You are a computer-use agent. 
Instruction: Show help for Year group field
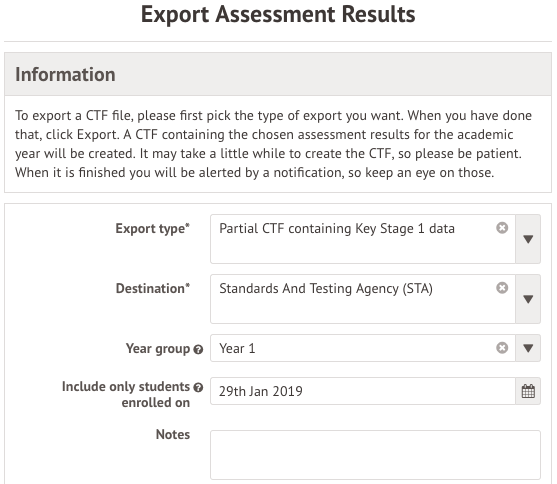(198, 350)
